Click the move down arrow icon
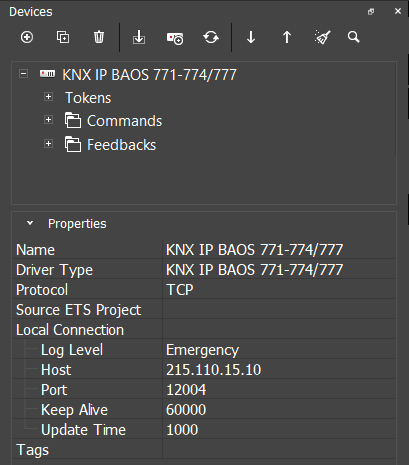The image size is (409, 465). [251, 37]
